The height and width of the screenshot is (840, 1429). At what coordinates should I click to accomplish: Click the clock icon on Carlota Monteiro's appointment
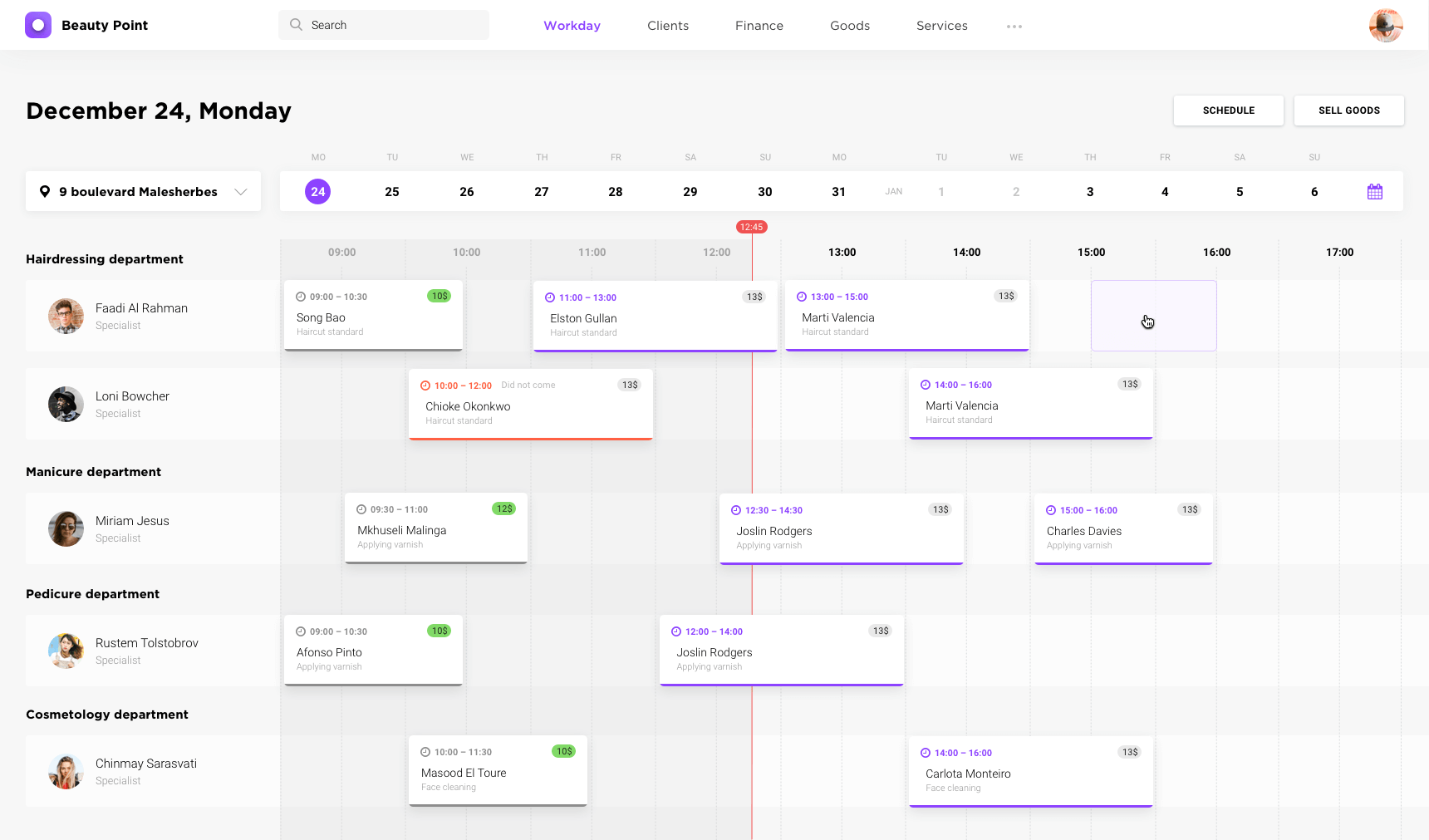(925, 753)
